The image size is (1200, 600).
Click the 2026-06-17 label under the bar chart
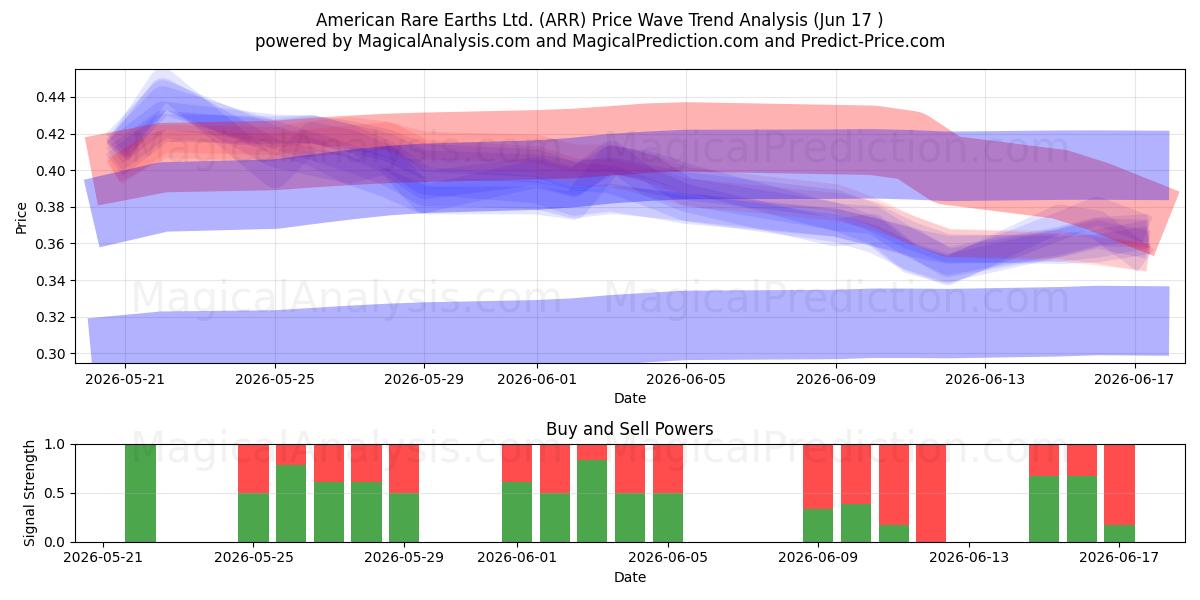tap(1119, 558)
